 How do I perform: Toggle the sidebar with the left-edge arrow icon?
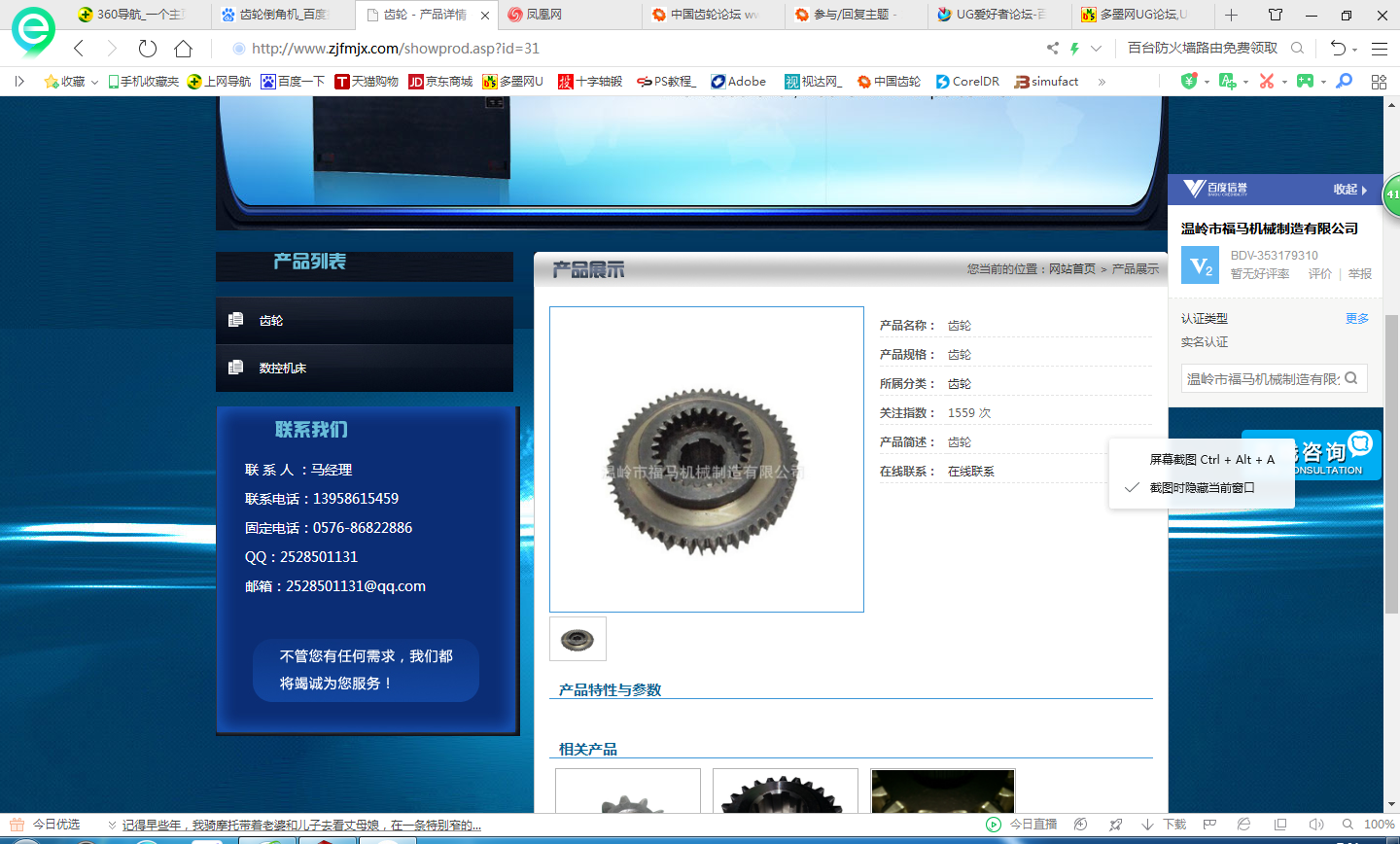[x=19, y=82]
